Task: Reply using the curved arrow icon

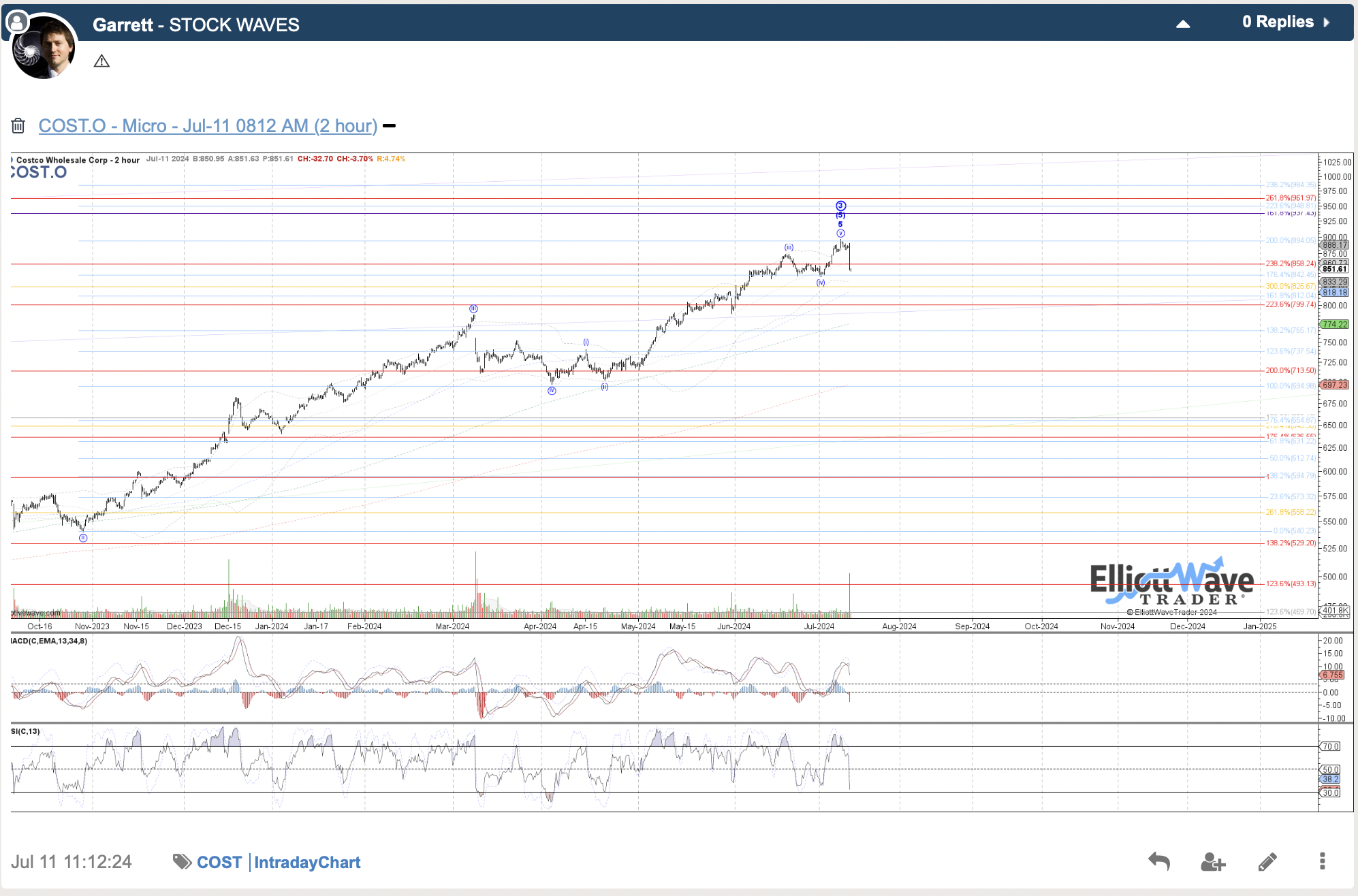Action: click(1158, 861)
